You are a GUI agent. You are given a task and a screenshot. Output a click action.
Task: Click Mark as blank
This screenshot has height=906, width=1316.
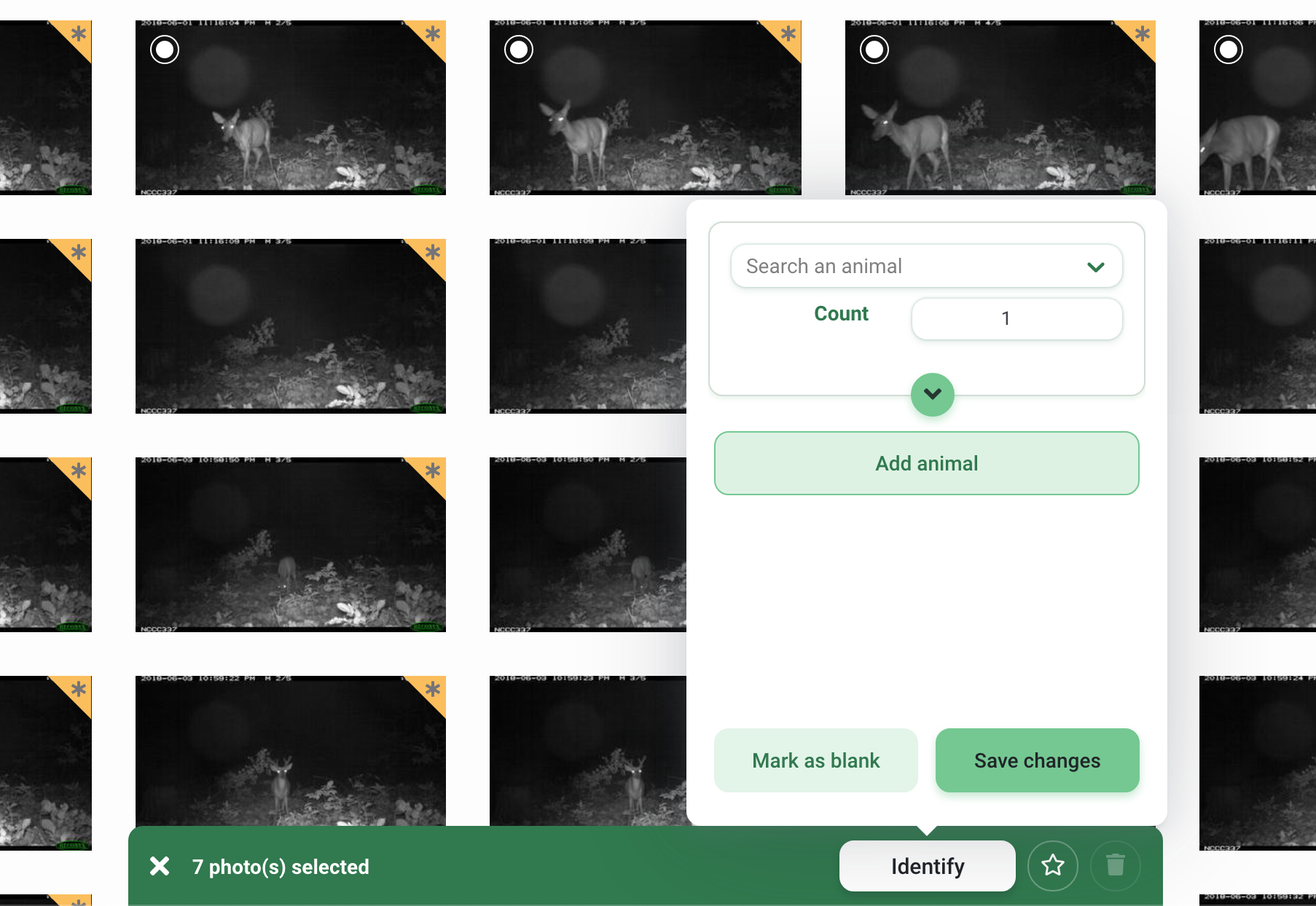(x=816, y=760)
